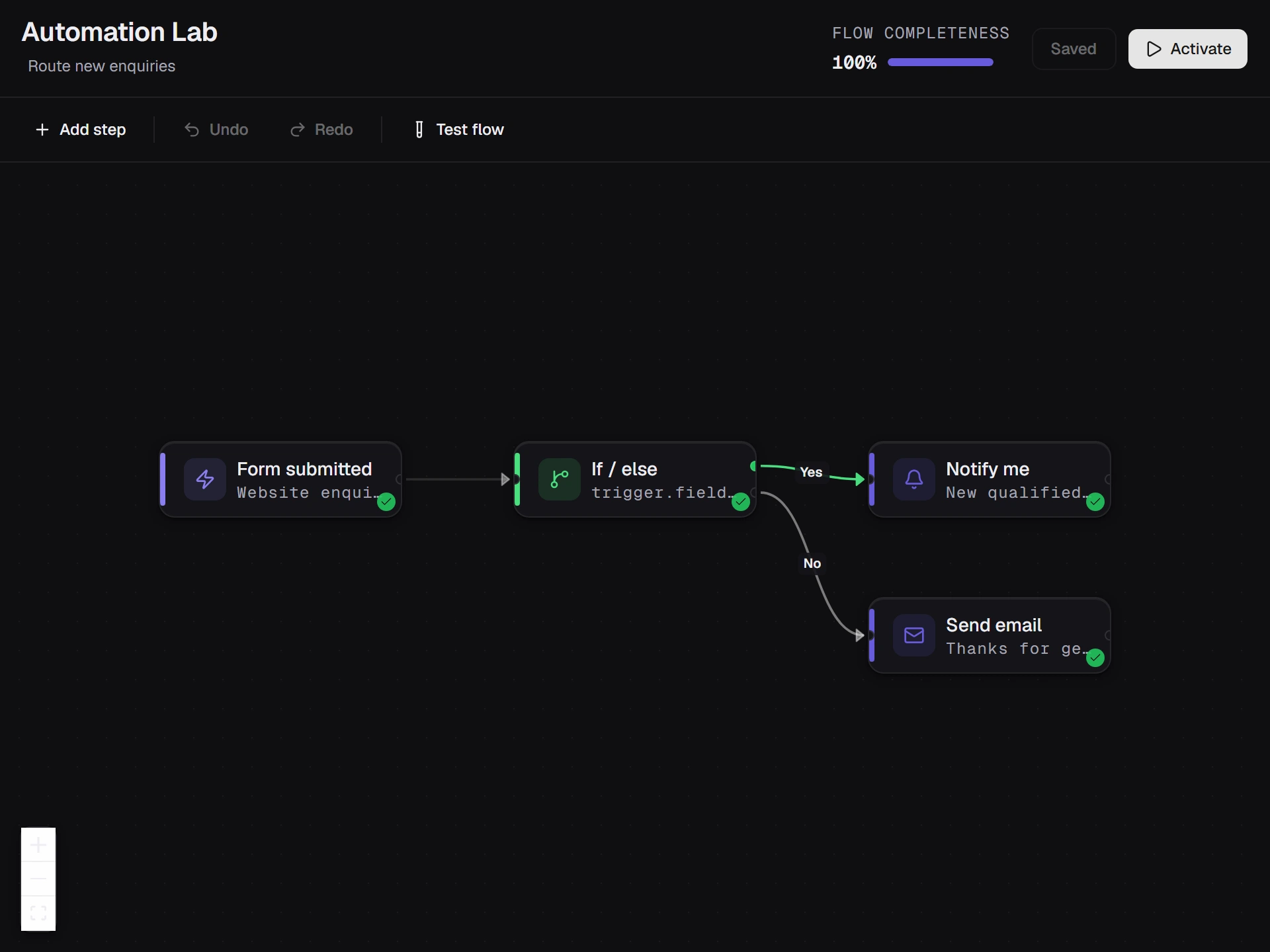Zoom in on the canvas with plus control

38,845
